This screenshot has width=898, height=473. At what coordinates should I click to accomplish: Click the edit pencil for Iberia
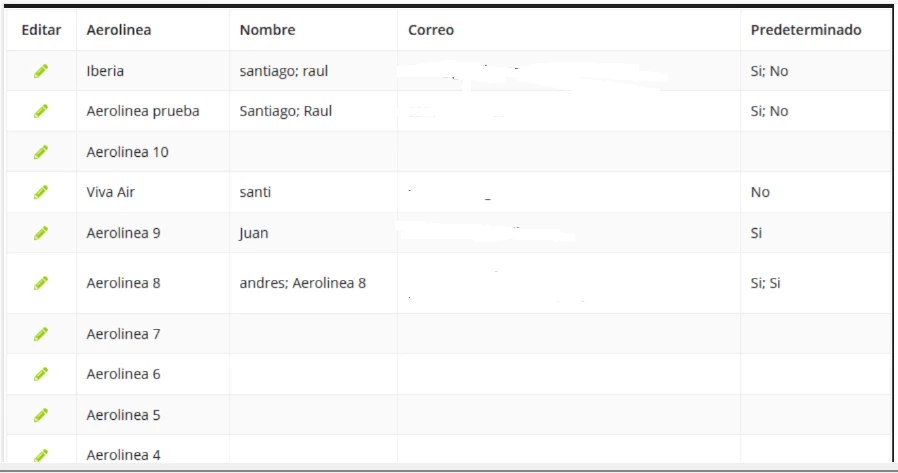(x=41, y=71)
